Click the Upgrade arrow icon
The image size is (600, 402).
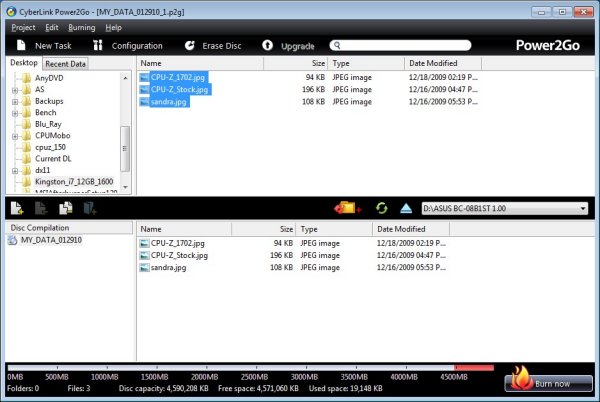(x=267, y=46)
